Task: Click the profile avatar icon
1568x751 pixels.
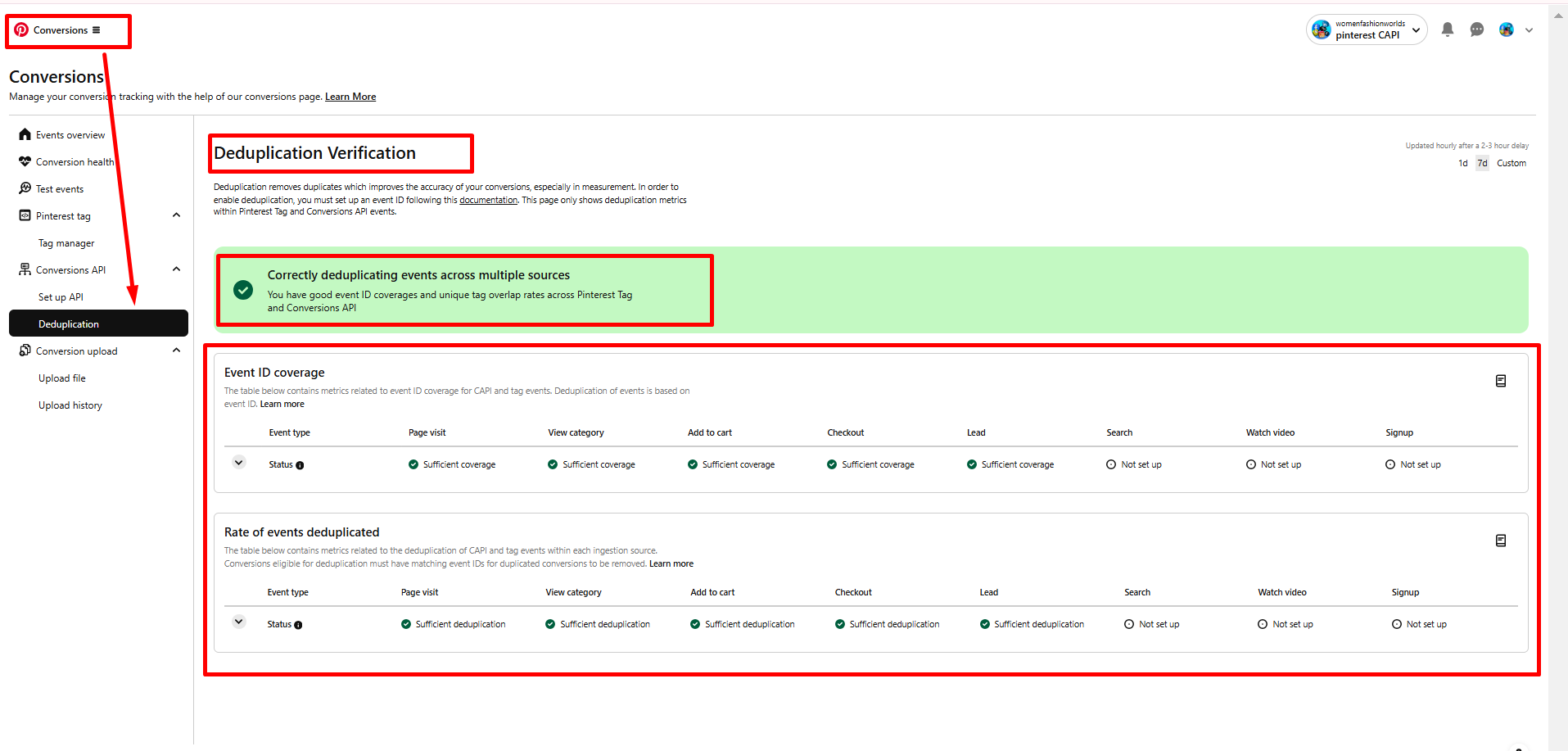Action: (x=1506, y=29)
